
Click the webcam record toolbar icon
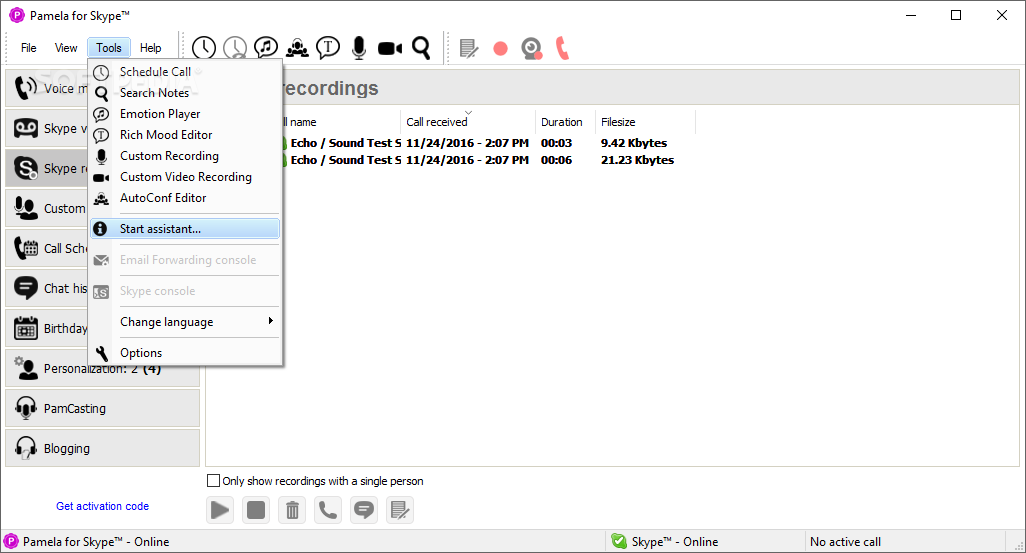(531, 48)
